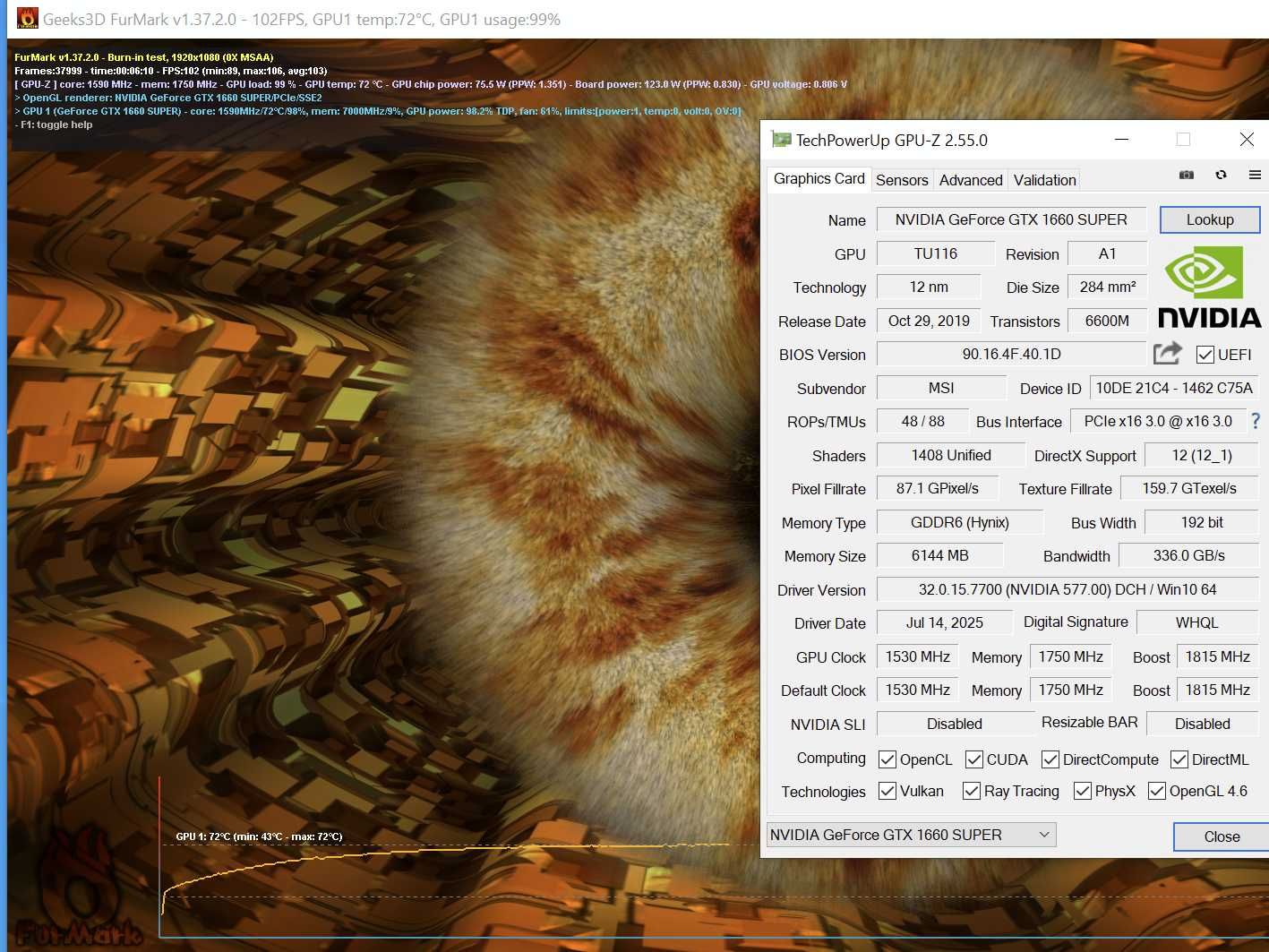Minimize the GPU-Z window
The image size is (1269, 952).
(x=1121, y=140)
